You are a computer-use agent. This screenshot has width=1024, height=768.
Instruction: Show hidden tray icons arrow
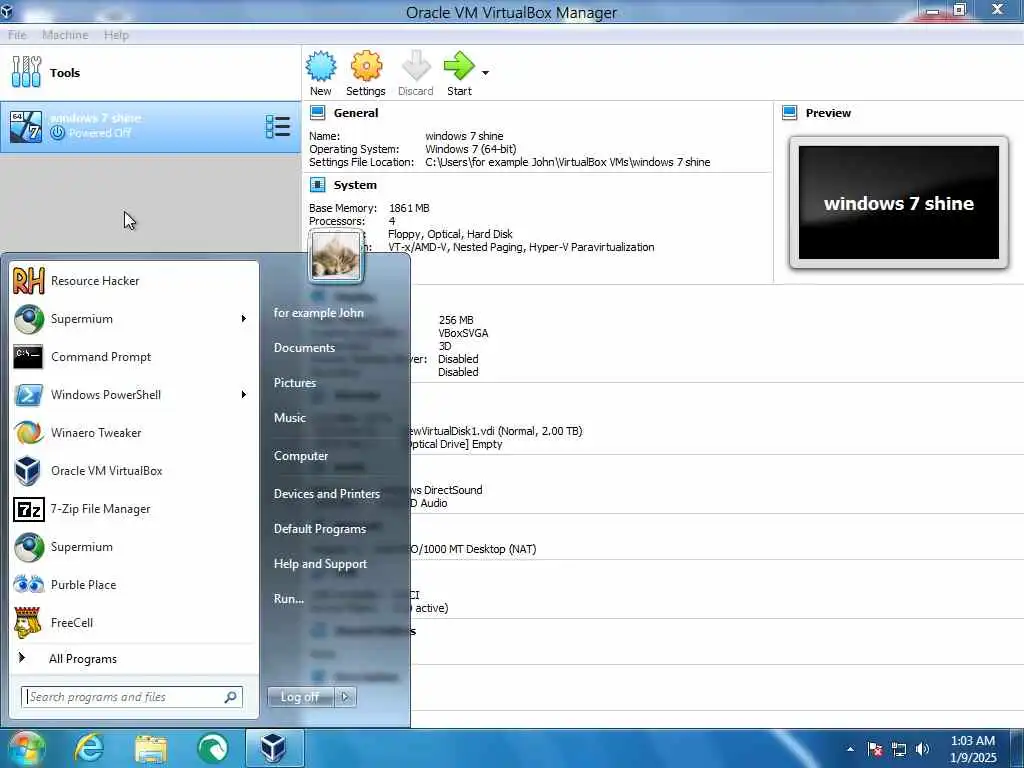pyautogui.click(x=850, y=749)
